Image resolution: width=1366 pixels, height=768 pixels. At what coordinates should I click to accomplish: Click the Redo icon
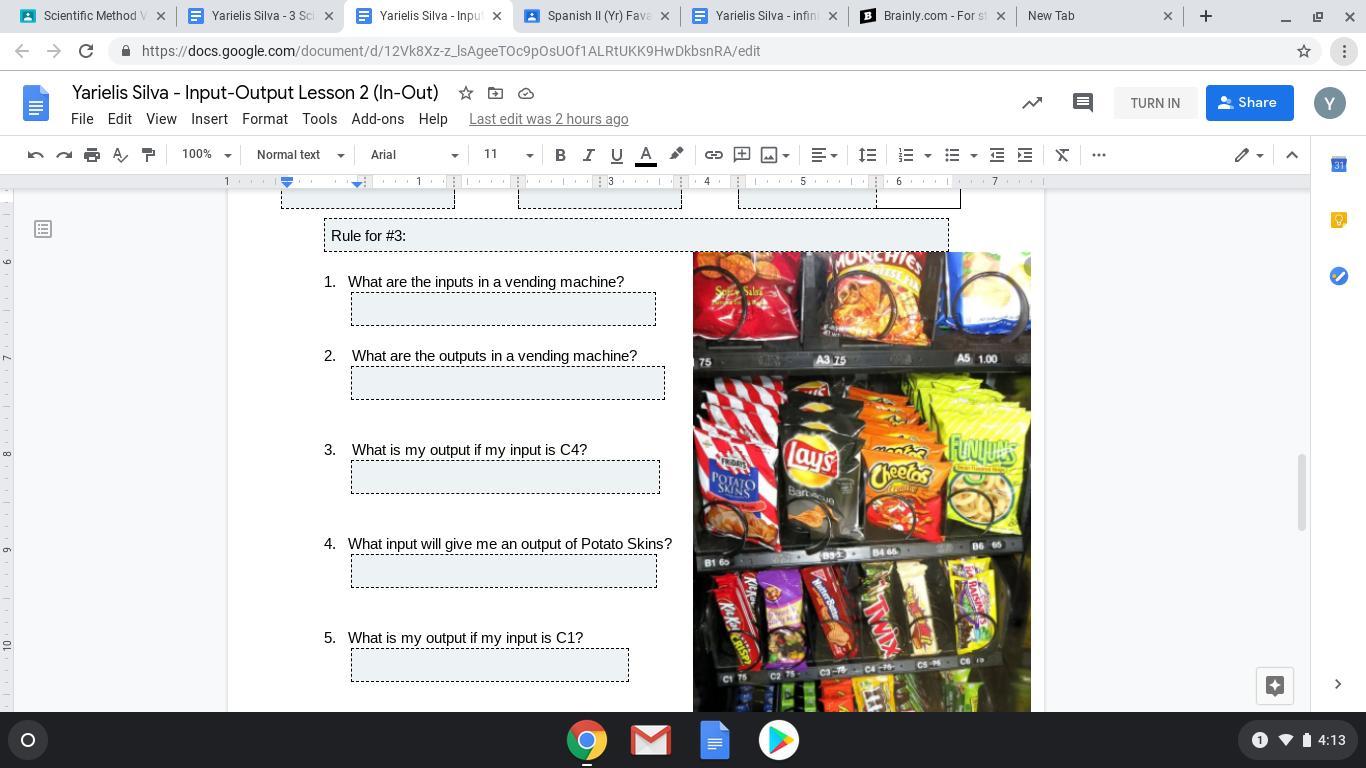point(64,155)
